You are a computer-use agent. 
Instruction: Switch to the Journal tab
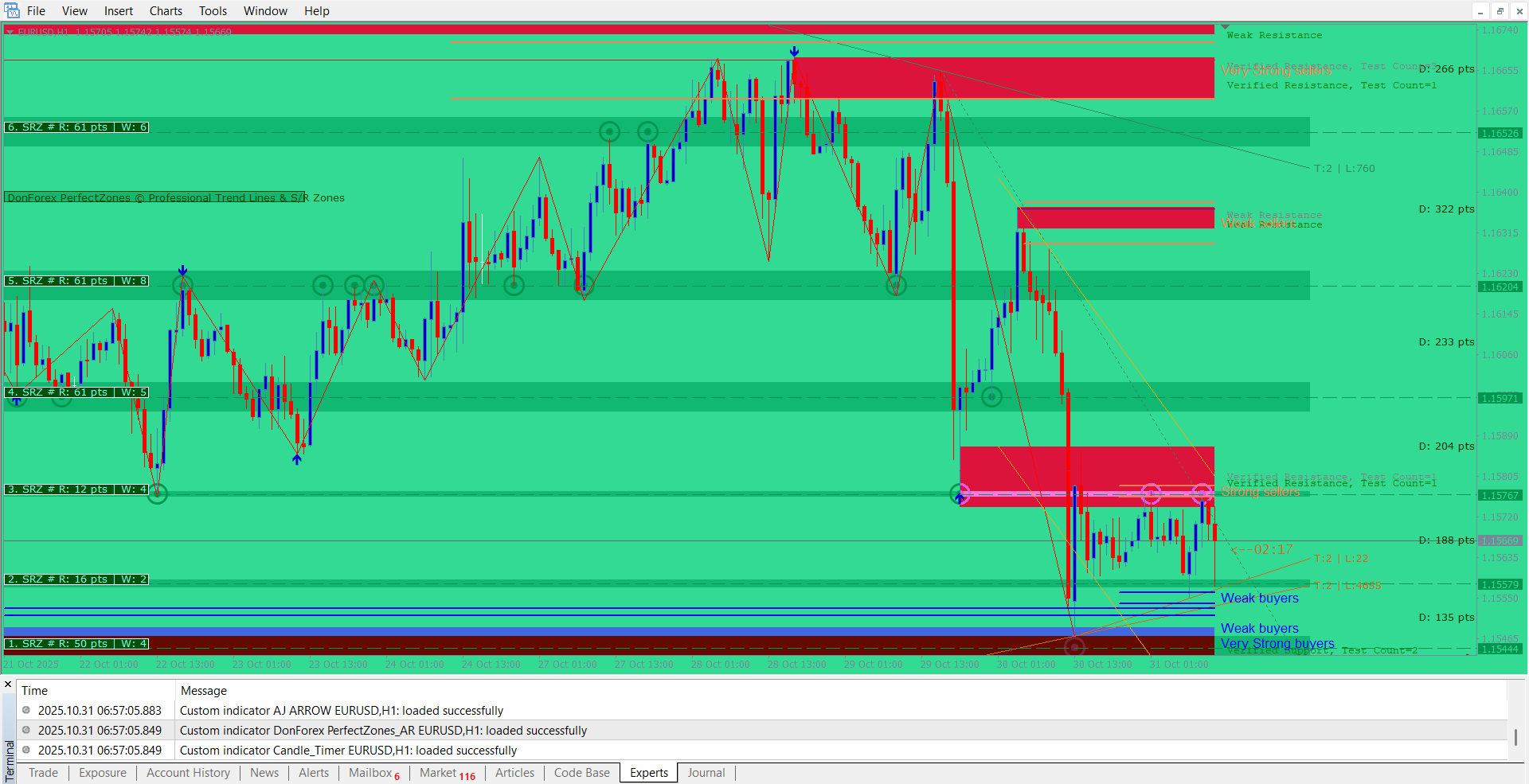coord(706,773)
